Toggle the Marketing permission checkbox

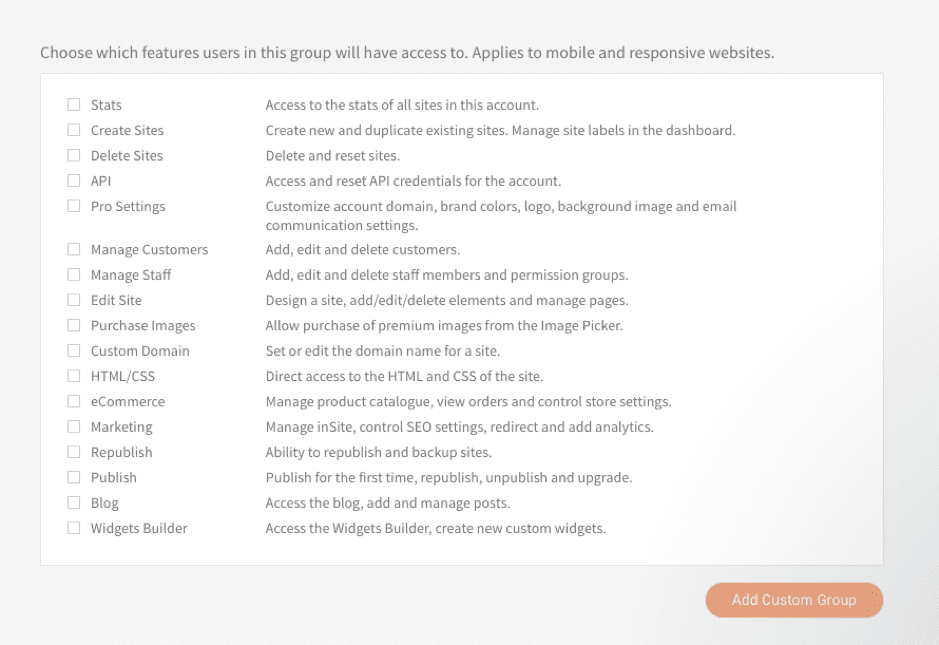tap(74, 427)
